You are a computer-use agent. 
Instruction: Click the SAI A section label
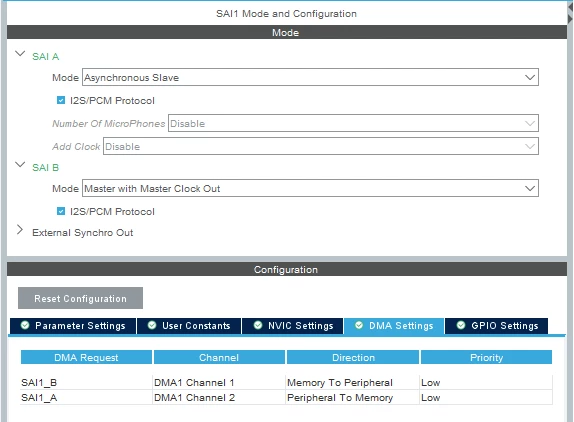pyautogui.click(x=45, y=56)
